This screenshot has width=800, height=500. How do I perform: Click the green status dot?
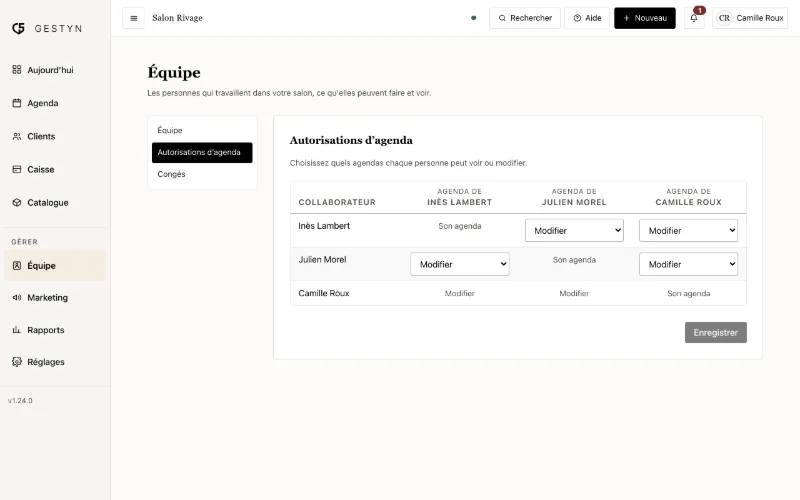pos(473,18)
